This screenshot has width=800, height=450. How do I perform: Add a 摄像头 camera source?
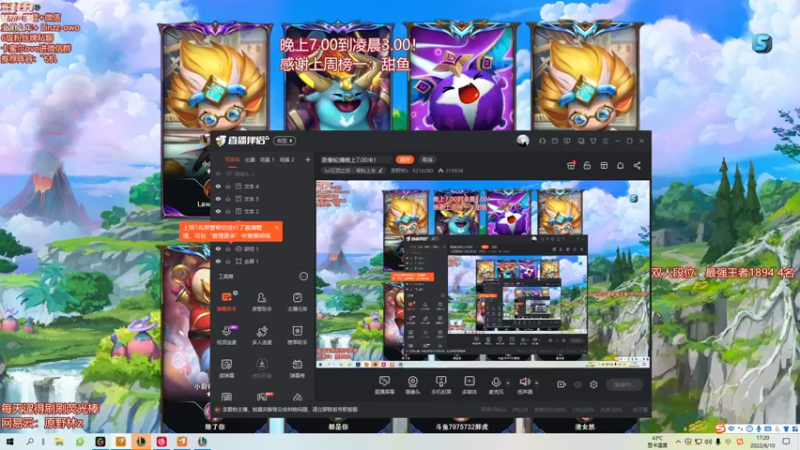point(412,385)
